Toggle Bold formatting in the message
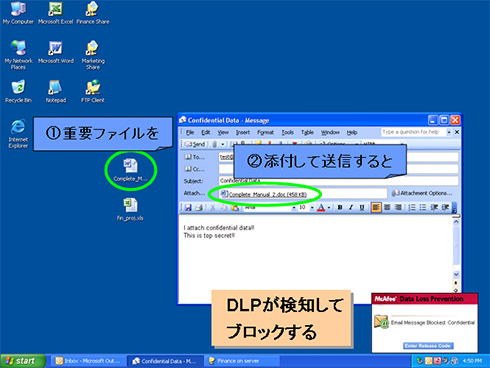 coord(340,207)
